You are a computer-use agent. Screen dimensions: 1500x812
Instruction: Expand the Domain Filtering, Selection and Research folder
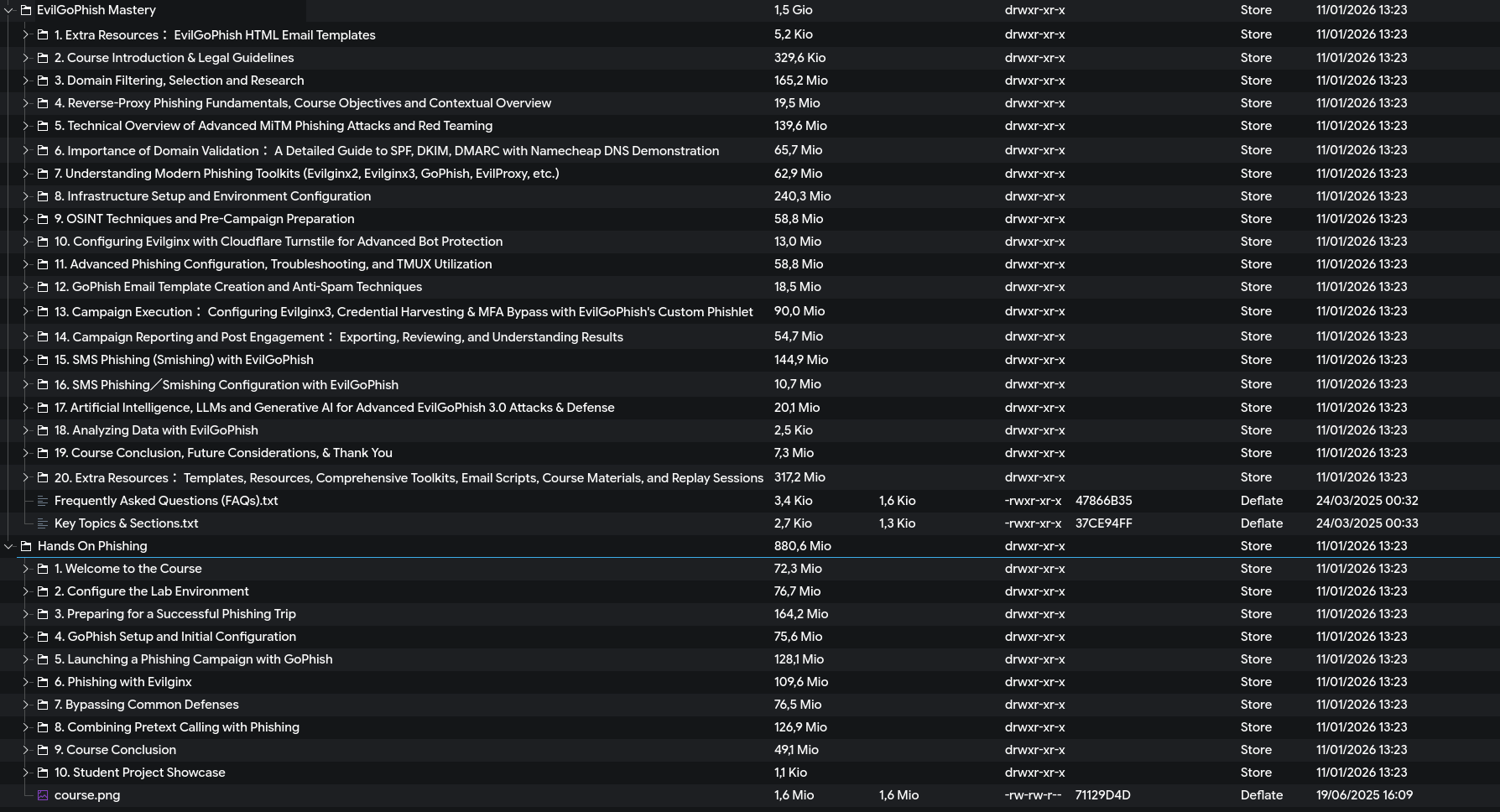click(25, 81)
